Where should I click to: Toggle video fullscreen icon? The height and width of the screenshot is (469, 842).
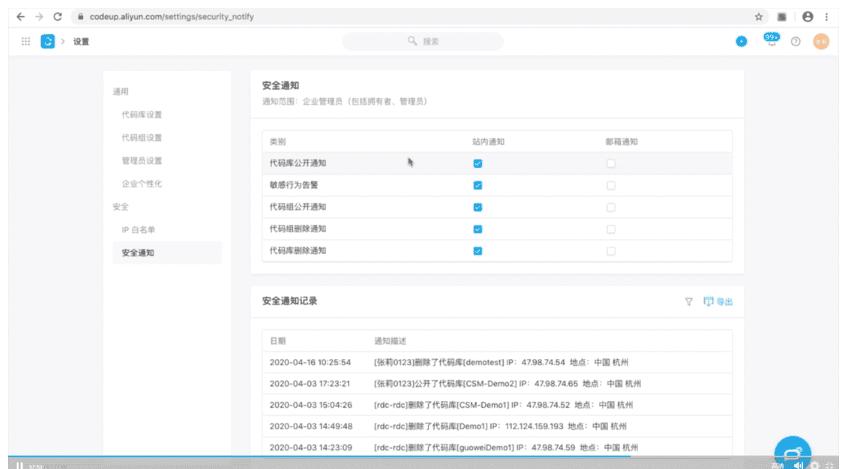(832, 465)
